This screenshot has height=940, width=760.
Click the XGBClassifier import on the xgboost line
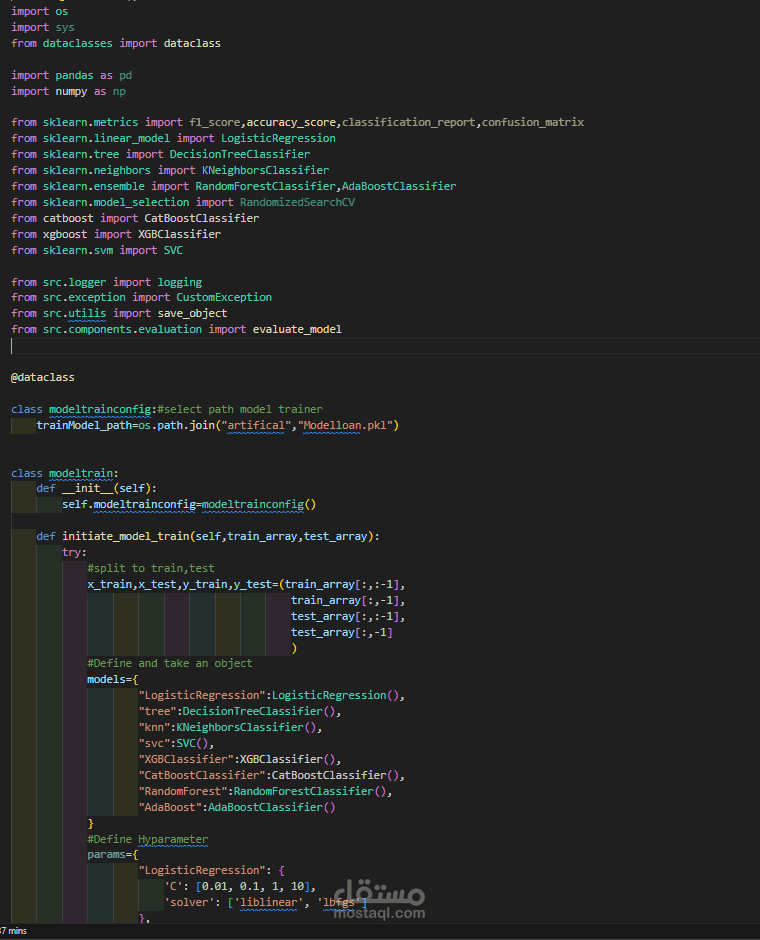[179, 234]
